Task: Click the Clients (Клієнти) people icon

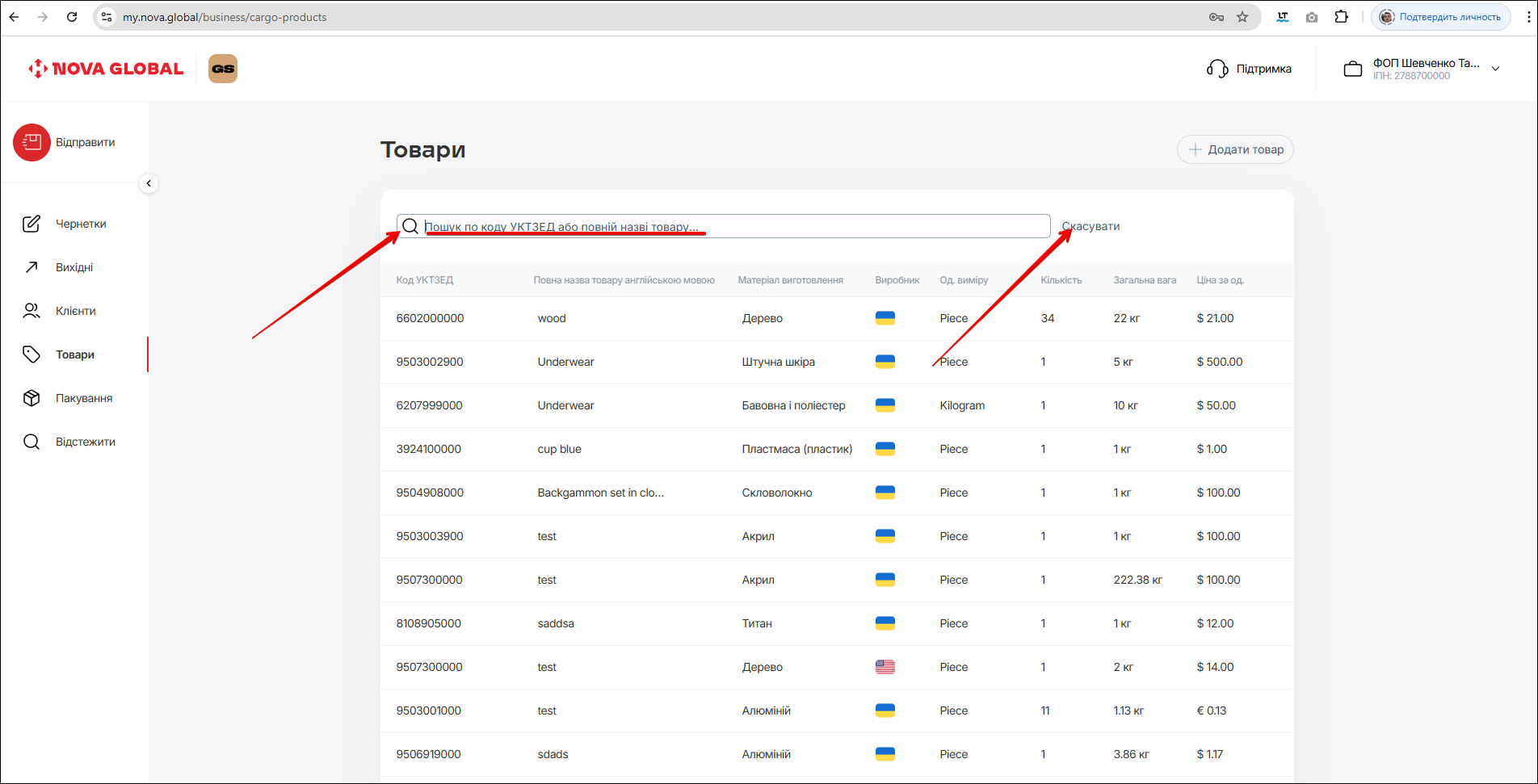Action: point(32,311)
